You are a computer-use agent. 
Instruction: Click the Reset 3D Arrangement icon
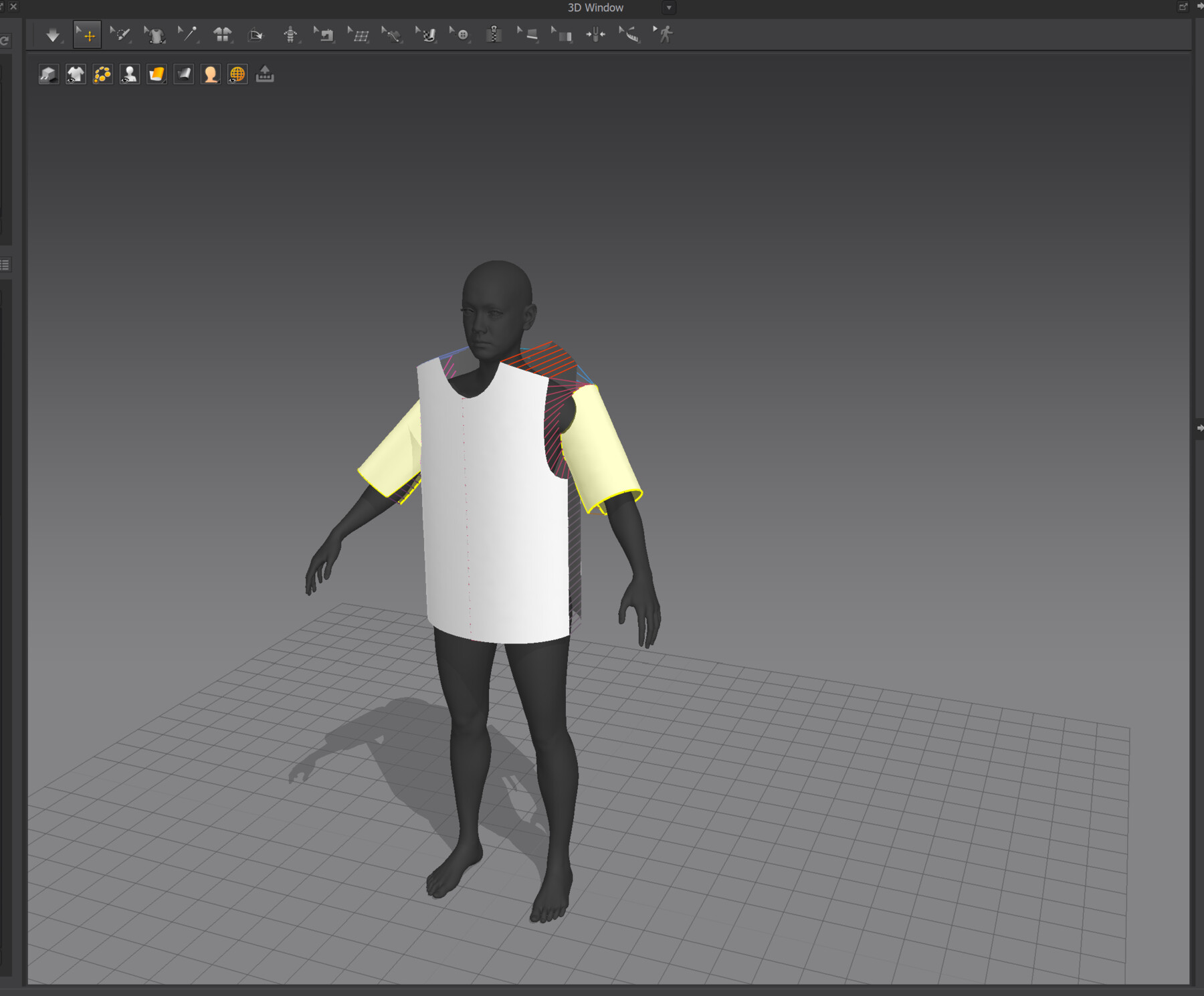pyautogui.click(x=222, y=35)
